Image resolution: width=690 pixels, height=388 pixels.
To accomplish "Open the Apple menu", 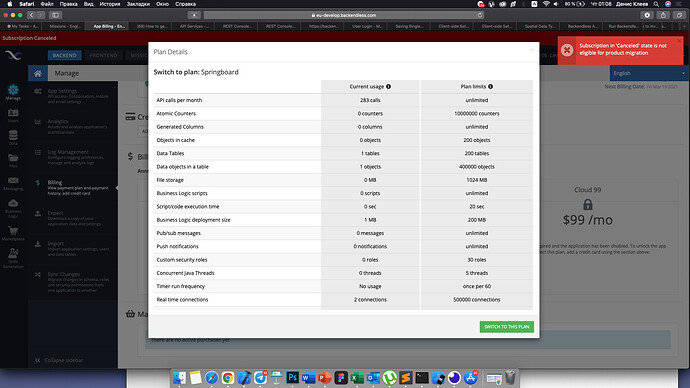I will 10,4.
